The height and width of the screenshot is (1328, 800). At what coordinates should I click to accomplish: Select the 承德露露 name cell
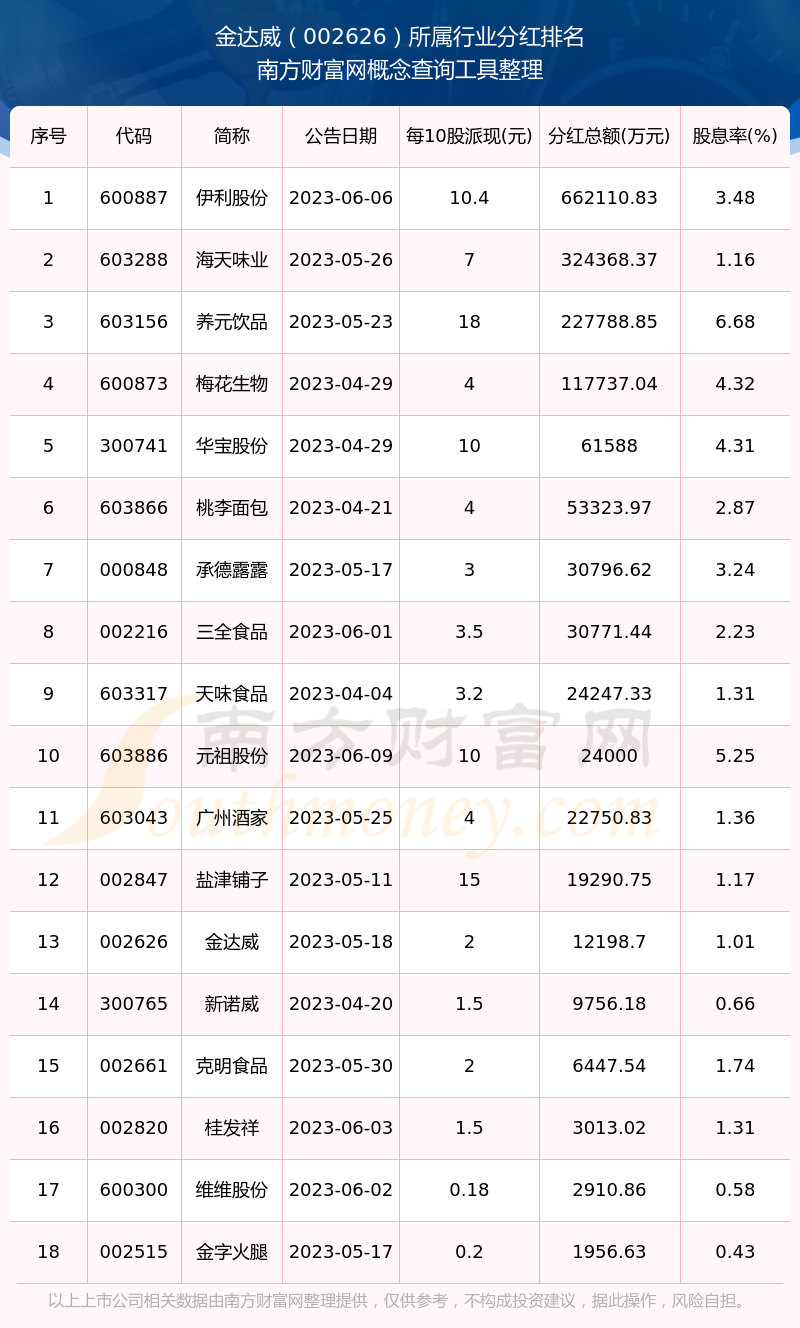pos(232,570)
